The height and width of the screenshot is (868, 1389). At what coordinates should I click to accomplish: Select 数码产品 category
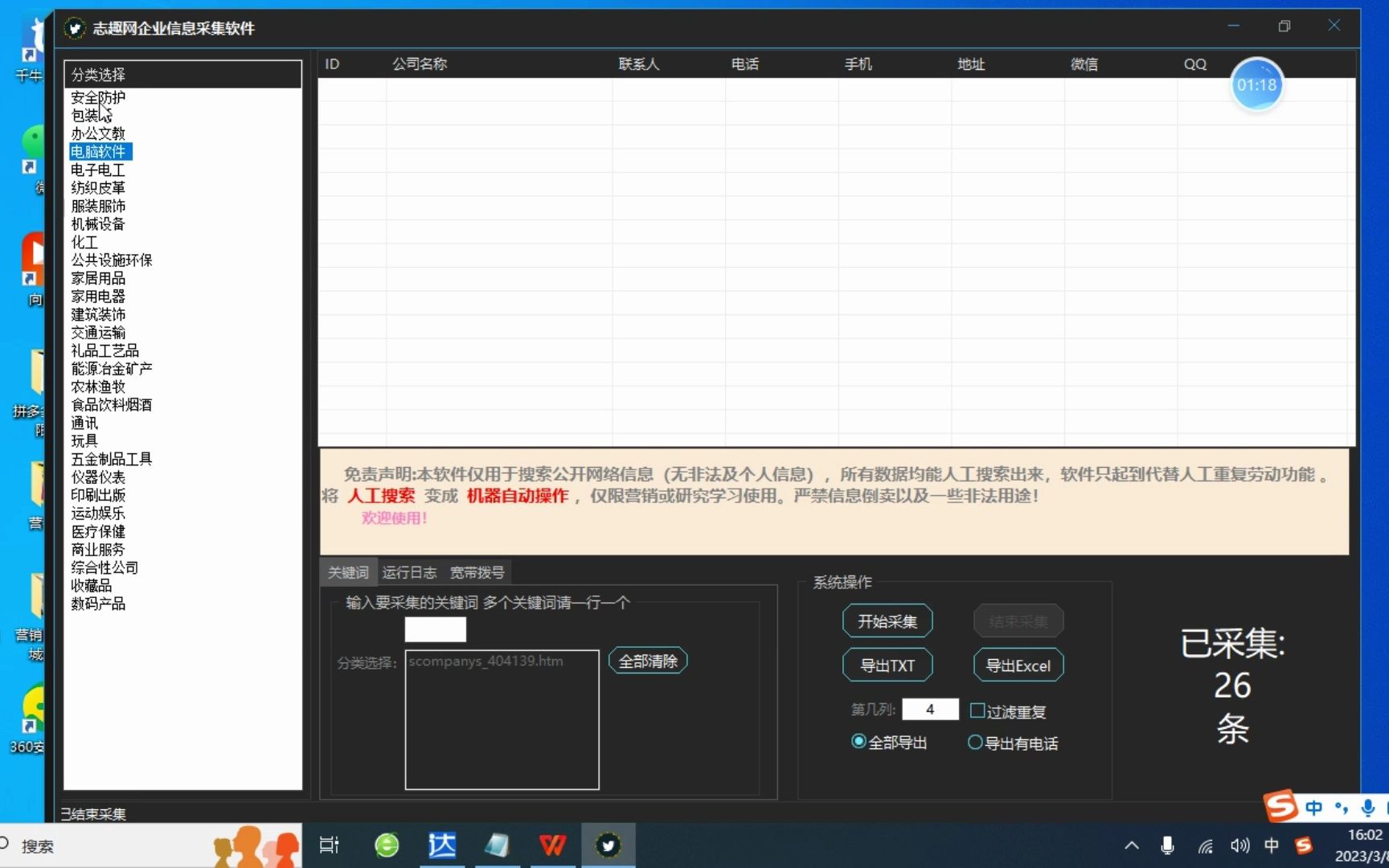pyautogui.click(x=98, y=604)
